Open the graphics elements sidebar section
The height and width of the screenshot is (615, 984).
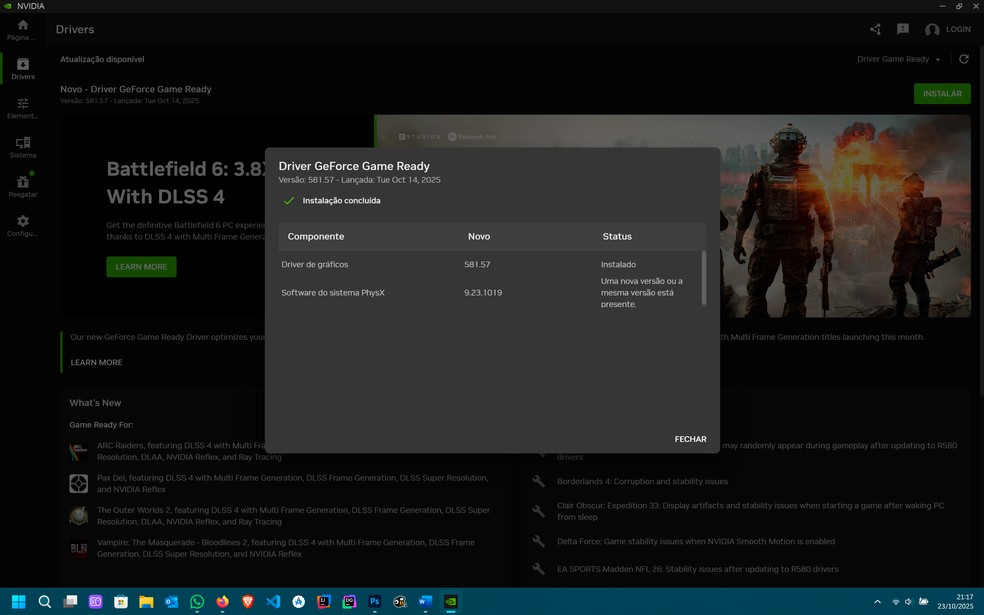pyautogui.click(x=22, y=108)
